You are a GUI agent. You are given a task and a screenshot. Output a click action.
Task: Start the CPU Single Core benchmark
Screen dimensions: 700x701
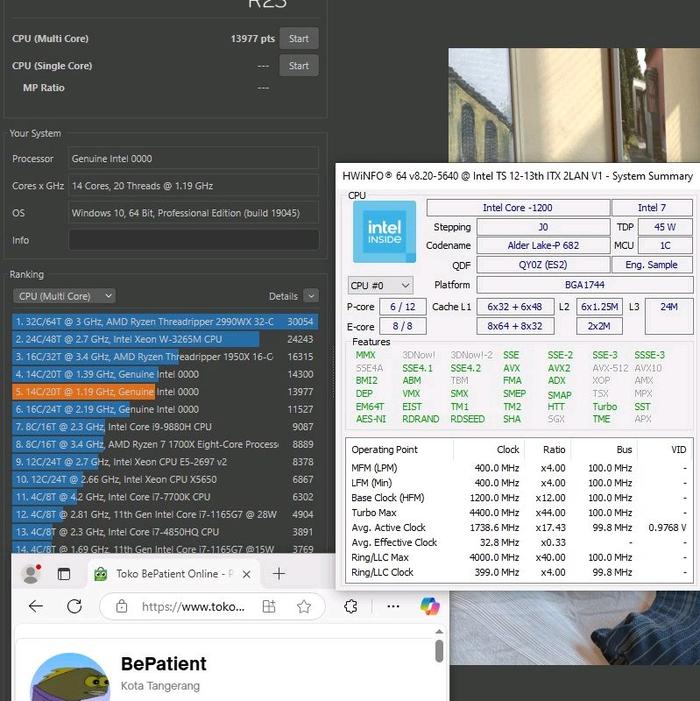coord(298,66)
